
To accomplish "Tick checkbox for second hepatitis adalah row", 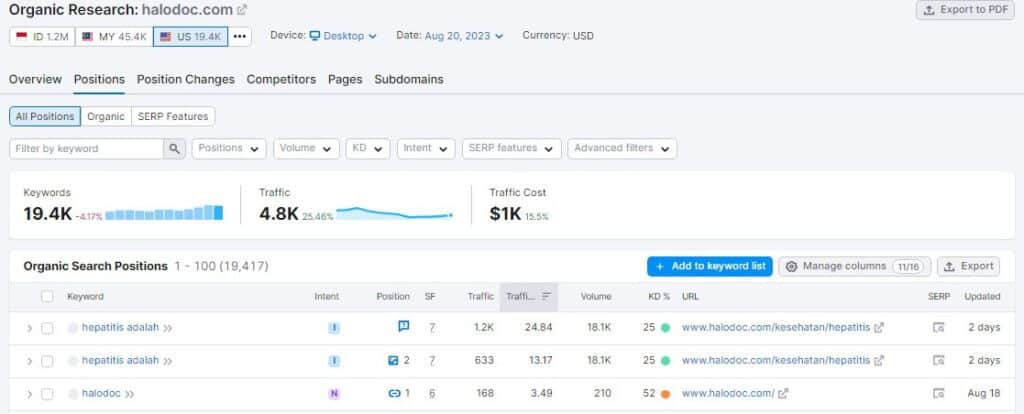I will tap(47, 360).
